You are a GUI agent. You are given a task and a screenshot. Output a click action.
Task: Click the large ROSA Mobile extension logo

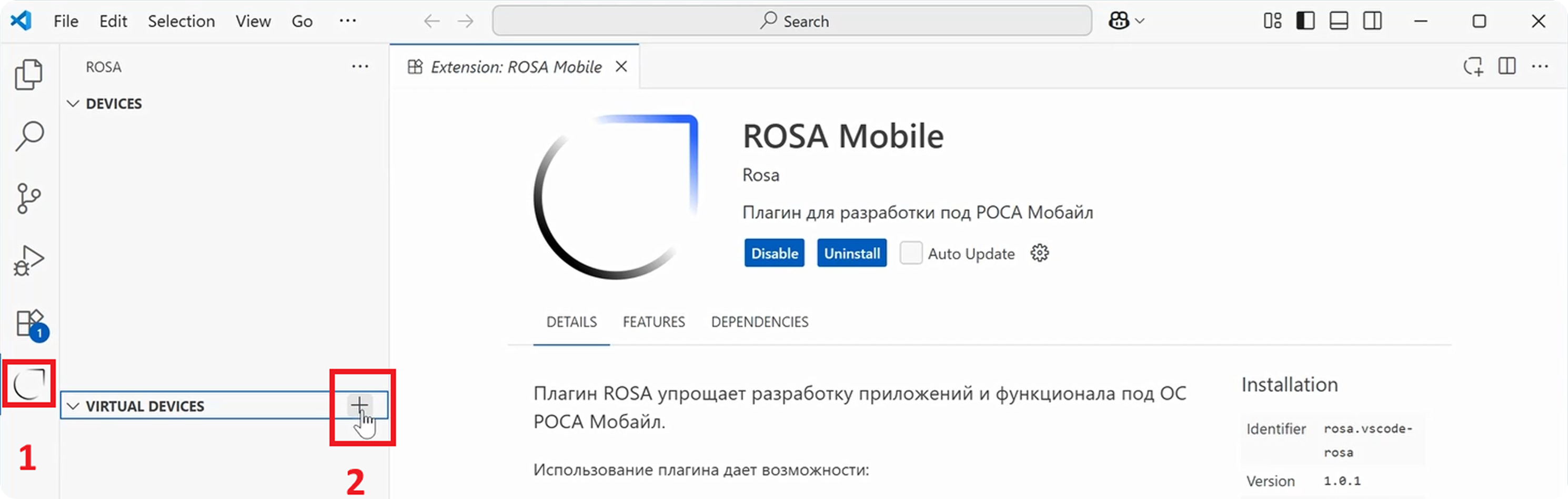point(616,197)
